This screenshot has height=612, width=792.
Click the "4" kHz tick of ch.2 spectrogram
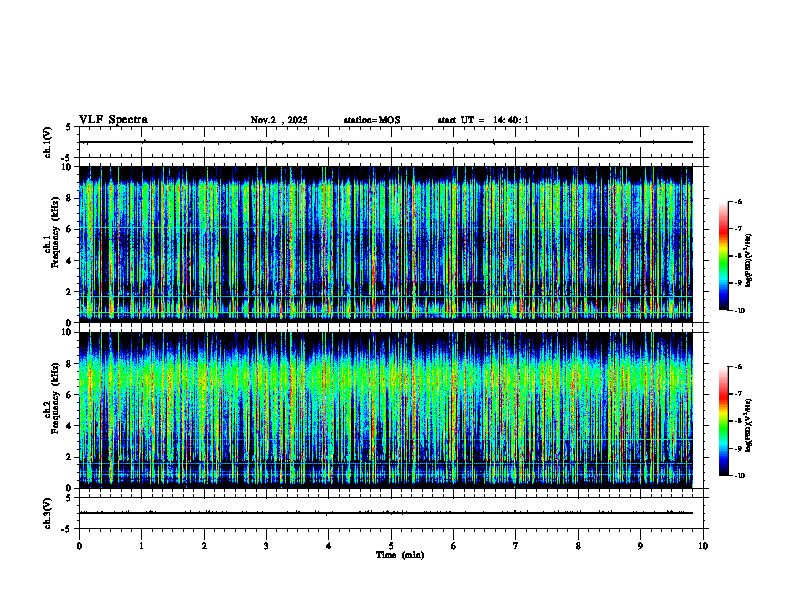[x=70, y=426]
